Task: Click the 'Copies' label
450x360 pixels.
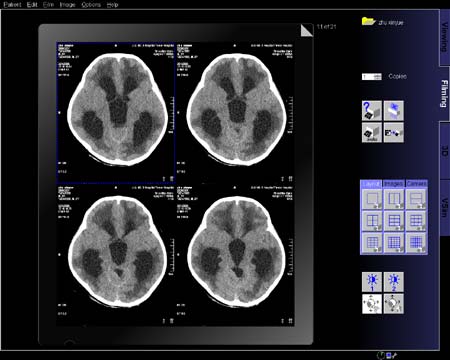Action: coord(397,76)
